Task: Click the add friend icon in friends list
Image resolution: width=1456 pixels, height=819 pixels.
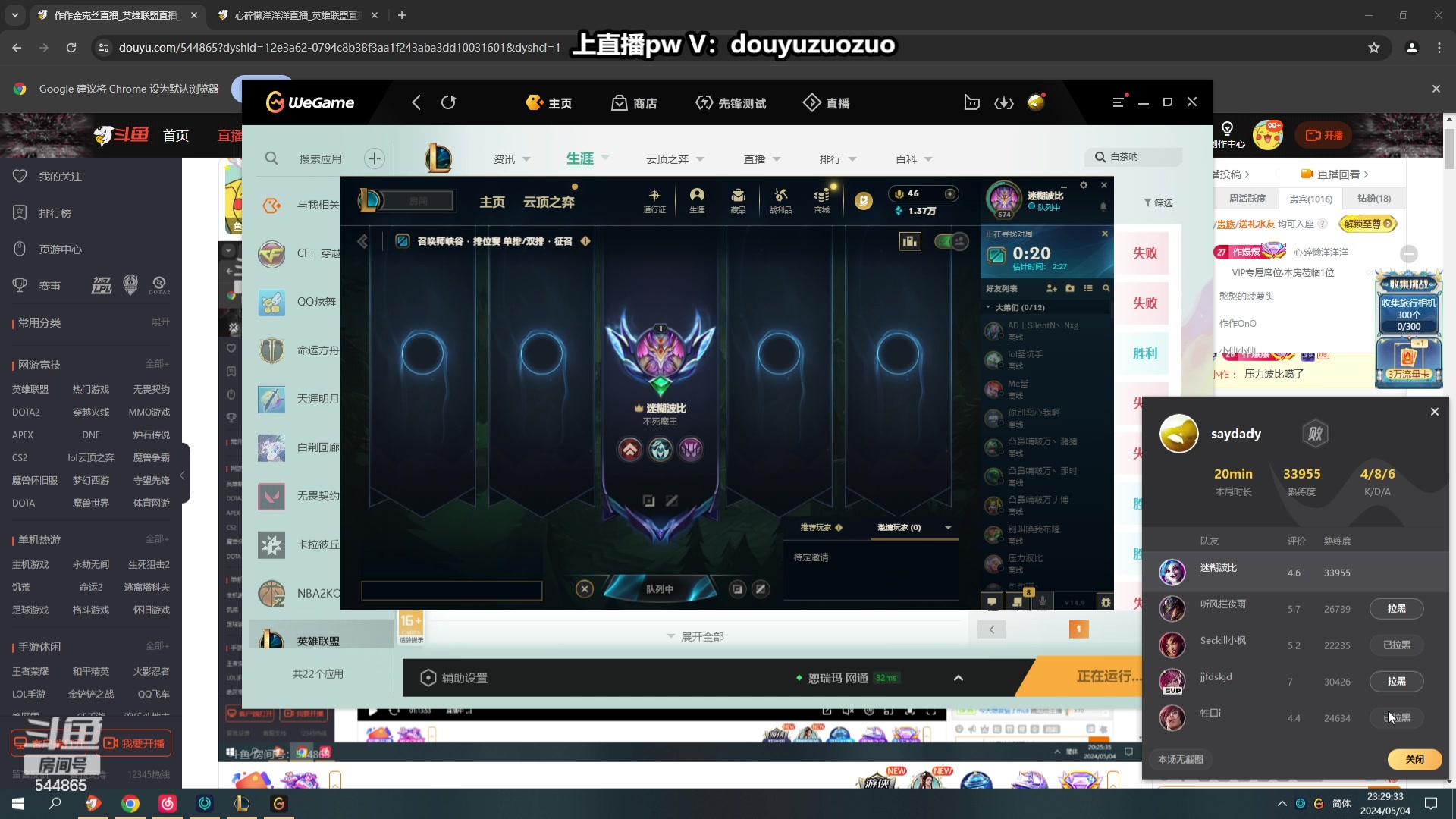Action: pos(1051,288)
